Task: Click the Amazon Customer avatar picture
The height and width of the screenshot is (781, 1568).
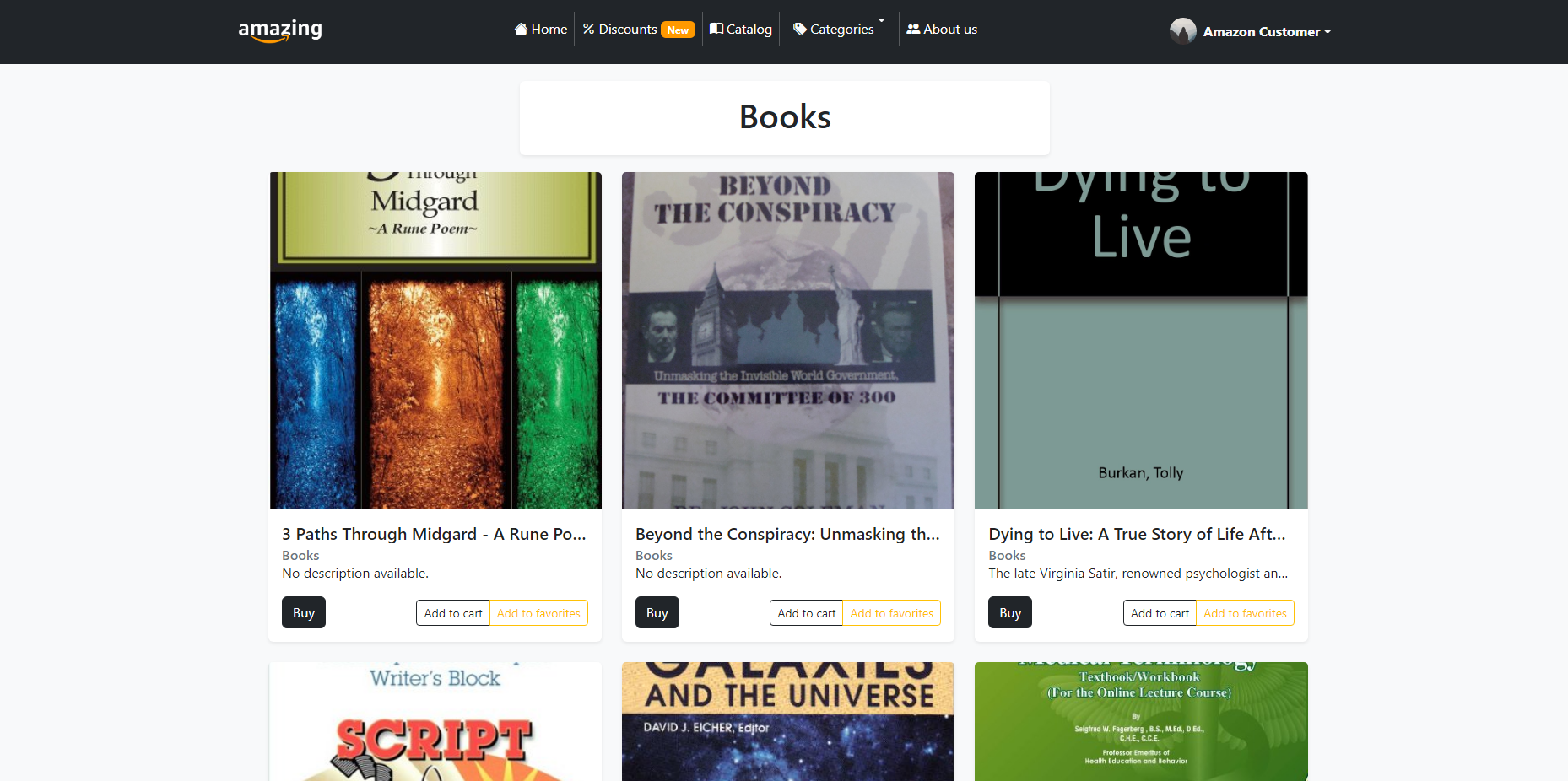Action: (x=1183, y=31)
